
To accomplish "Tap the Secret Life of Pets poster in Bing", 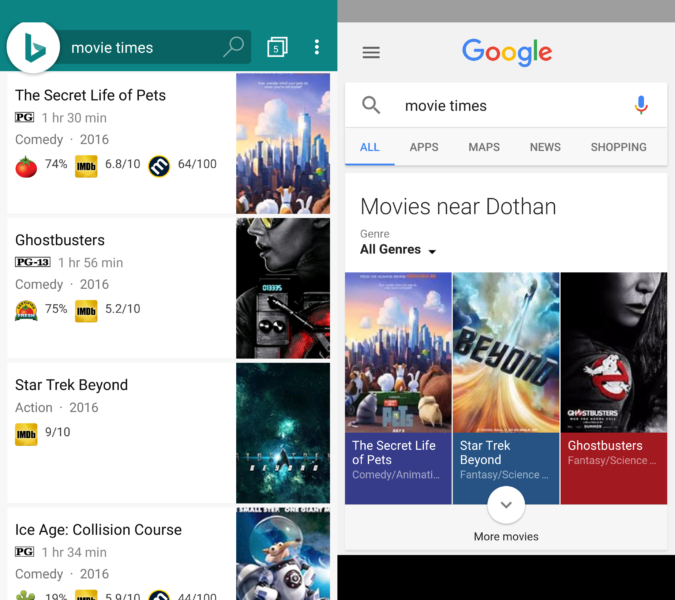I will 283,143.
